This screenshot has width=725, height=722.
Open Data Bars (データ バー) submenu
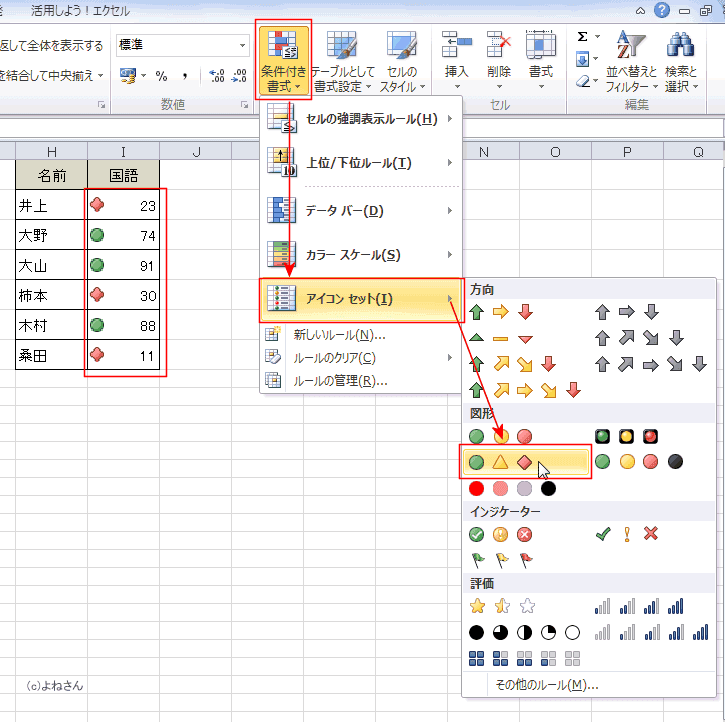pos(361,211)
